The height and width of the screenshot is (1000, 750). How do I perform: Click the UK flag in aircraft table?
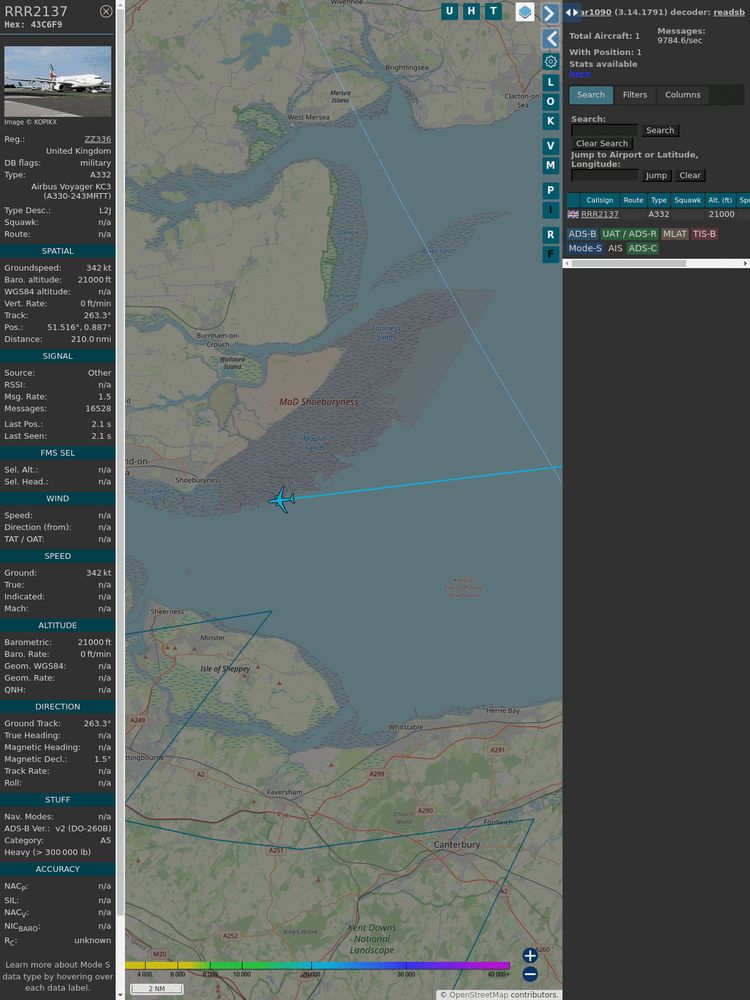click(573, 214)
